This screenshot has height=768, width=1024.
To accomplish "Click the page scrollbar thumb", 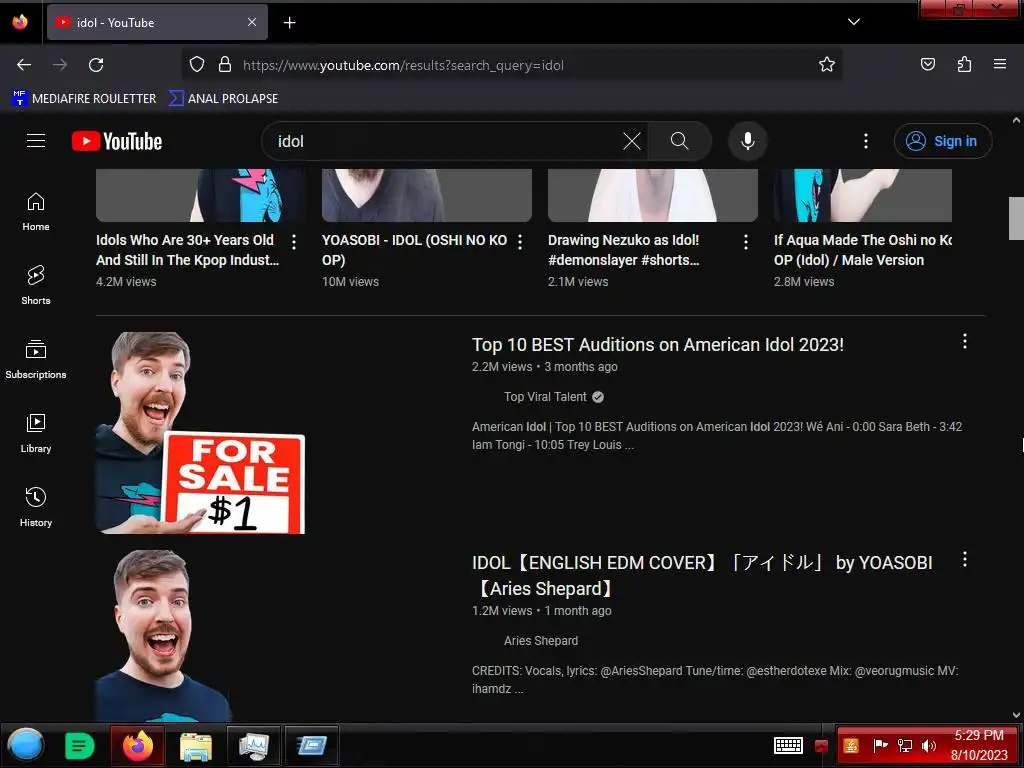I will (1016, 218).
